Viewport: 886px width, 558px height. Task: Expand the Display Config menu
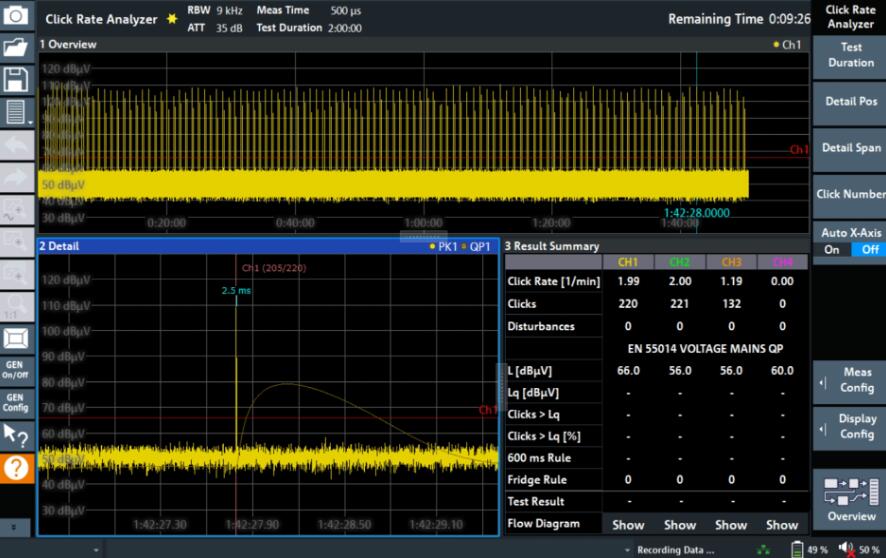(x=850, y=427)
